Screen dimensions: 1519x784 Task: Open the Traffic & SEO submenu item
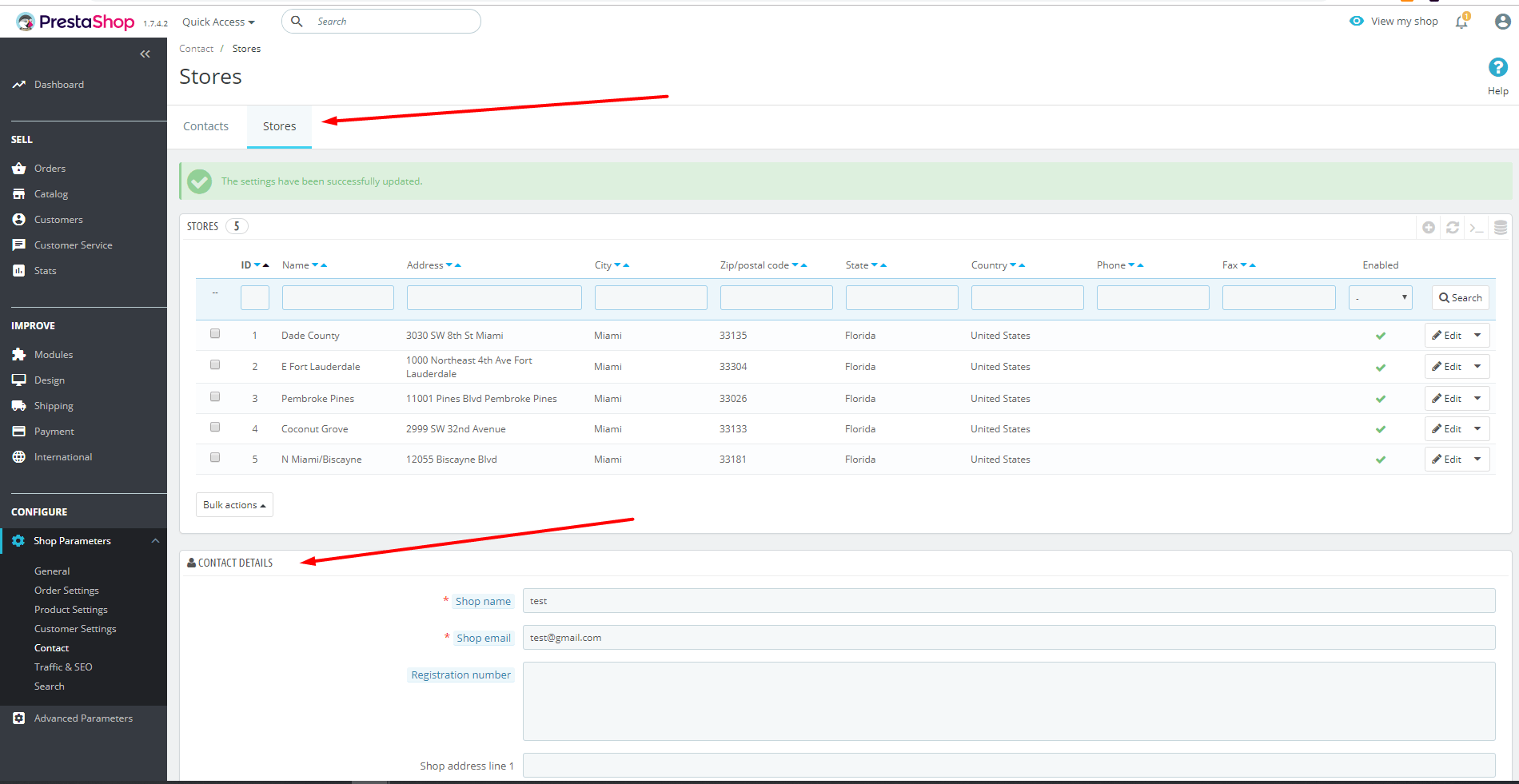point(63,667)
